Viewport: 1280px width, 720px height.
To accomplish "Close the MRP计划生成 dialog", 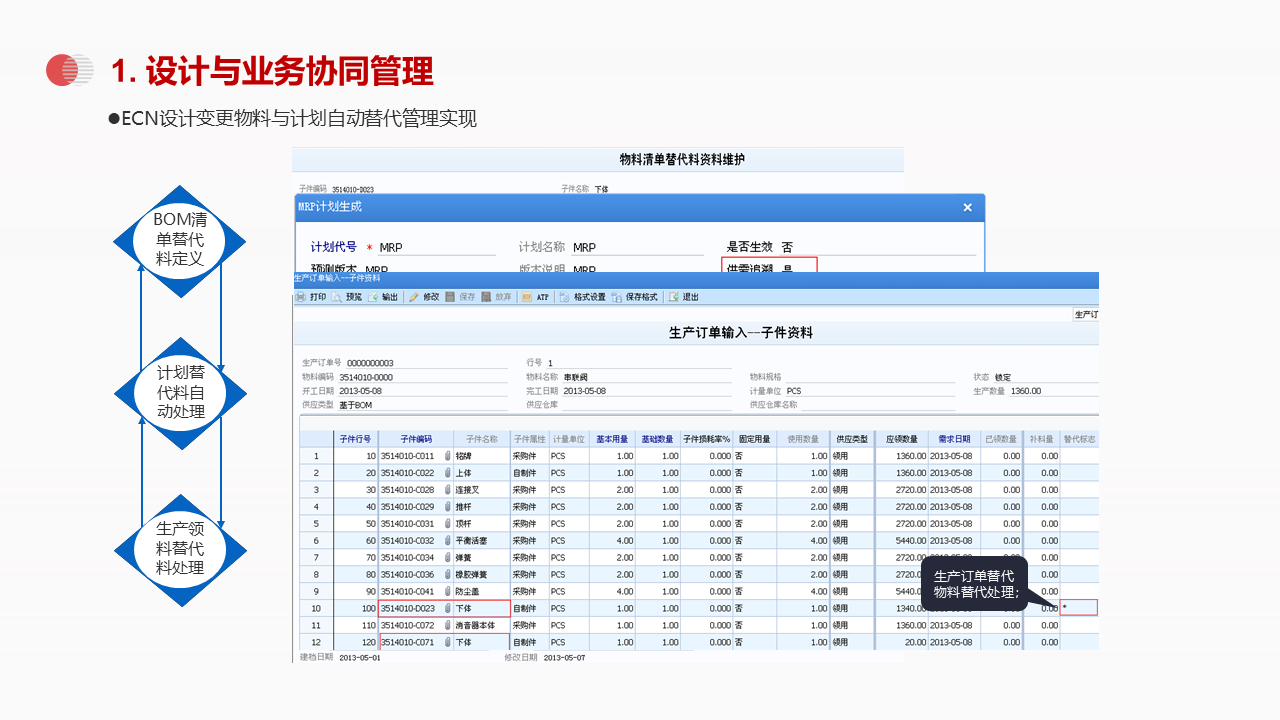I will pyautogui.click(x=967, y=207).
